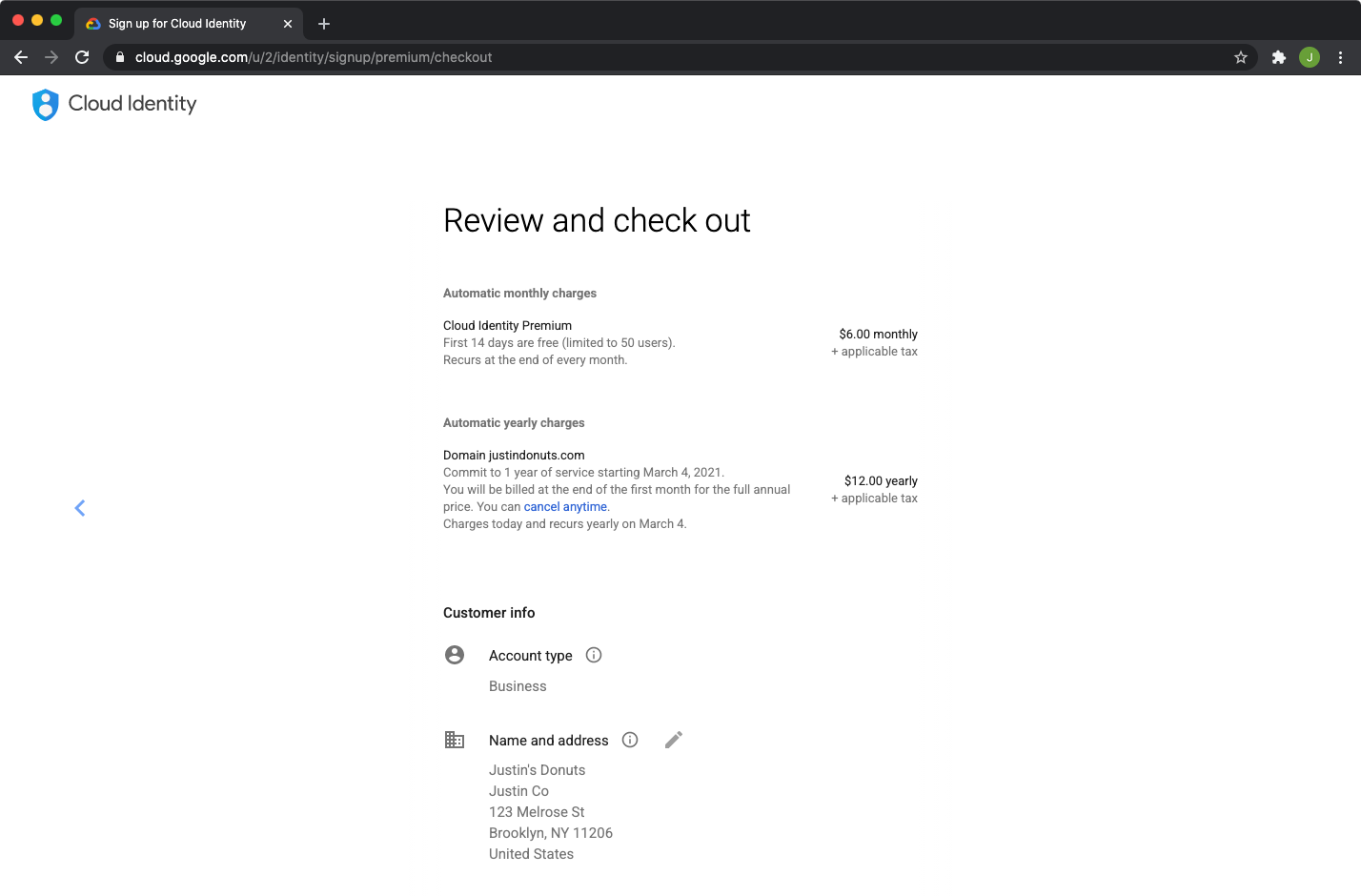The image size is (1361, 896).
Task: Click the $12.00 yearly price
Action: point(881,481)
